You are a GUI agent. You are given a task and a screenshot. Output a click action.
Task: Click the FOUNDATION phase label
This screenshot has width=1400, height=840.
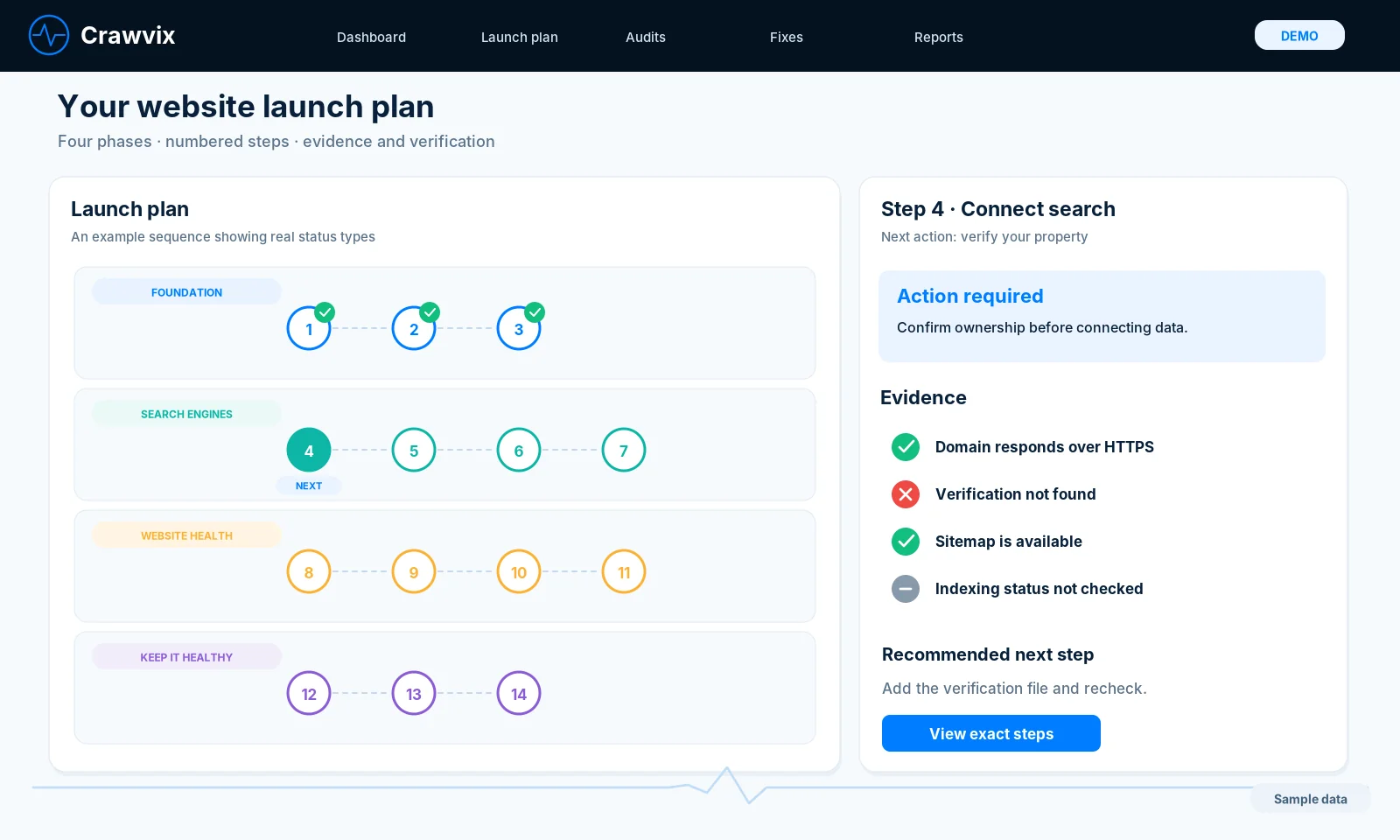tap(186, 292)
